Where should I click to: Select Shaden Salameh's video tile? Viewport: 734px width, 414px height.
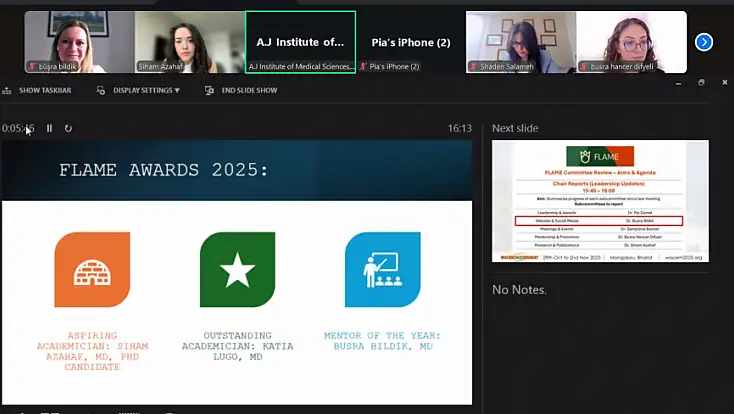point(520,42)
